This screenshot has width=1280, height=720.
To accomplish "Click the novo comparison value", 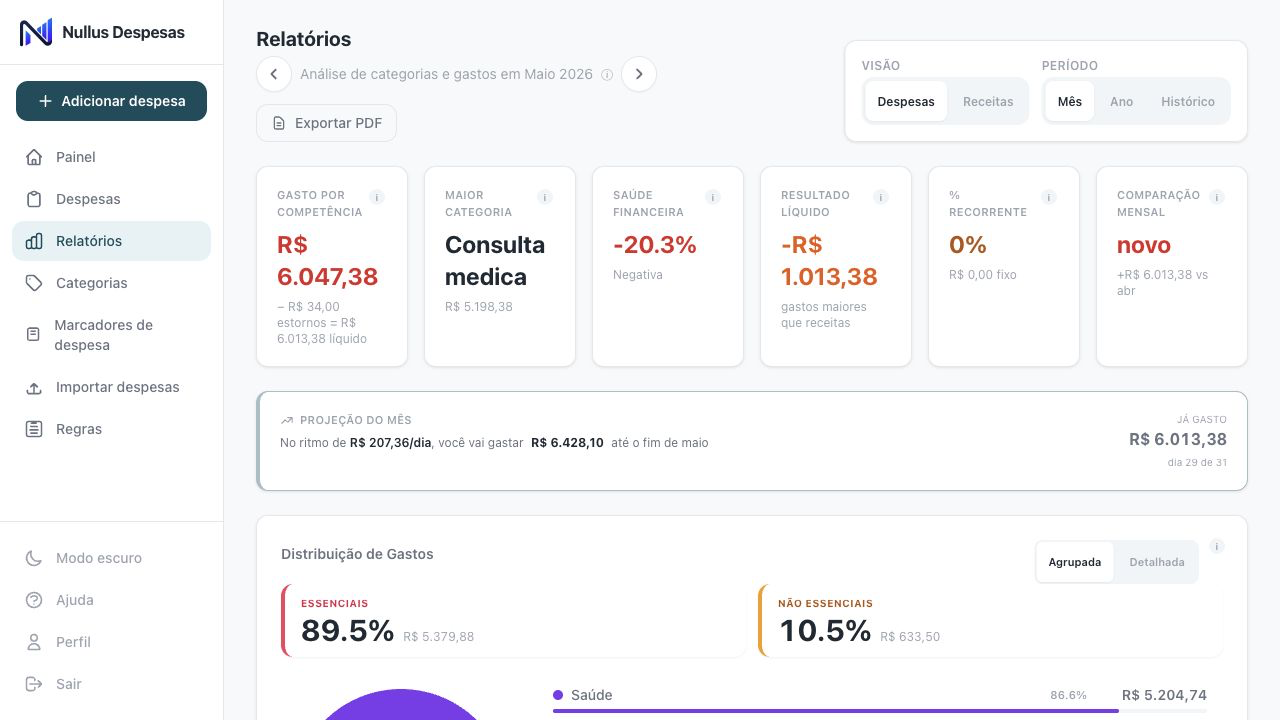I will click(x=1144, y=245).
